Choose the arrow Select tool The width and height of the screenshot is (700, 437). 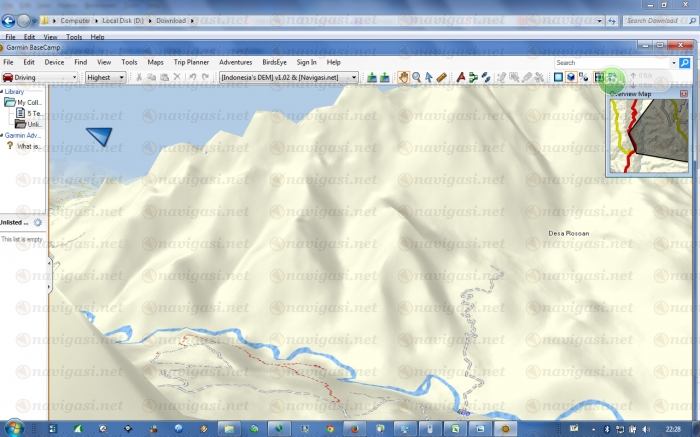point(429,77)
